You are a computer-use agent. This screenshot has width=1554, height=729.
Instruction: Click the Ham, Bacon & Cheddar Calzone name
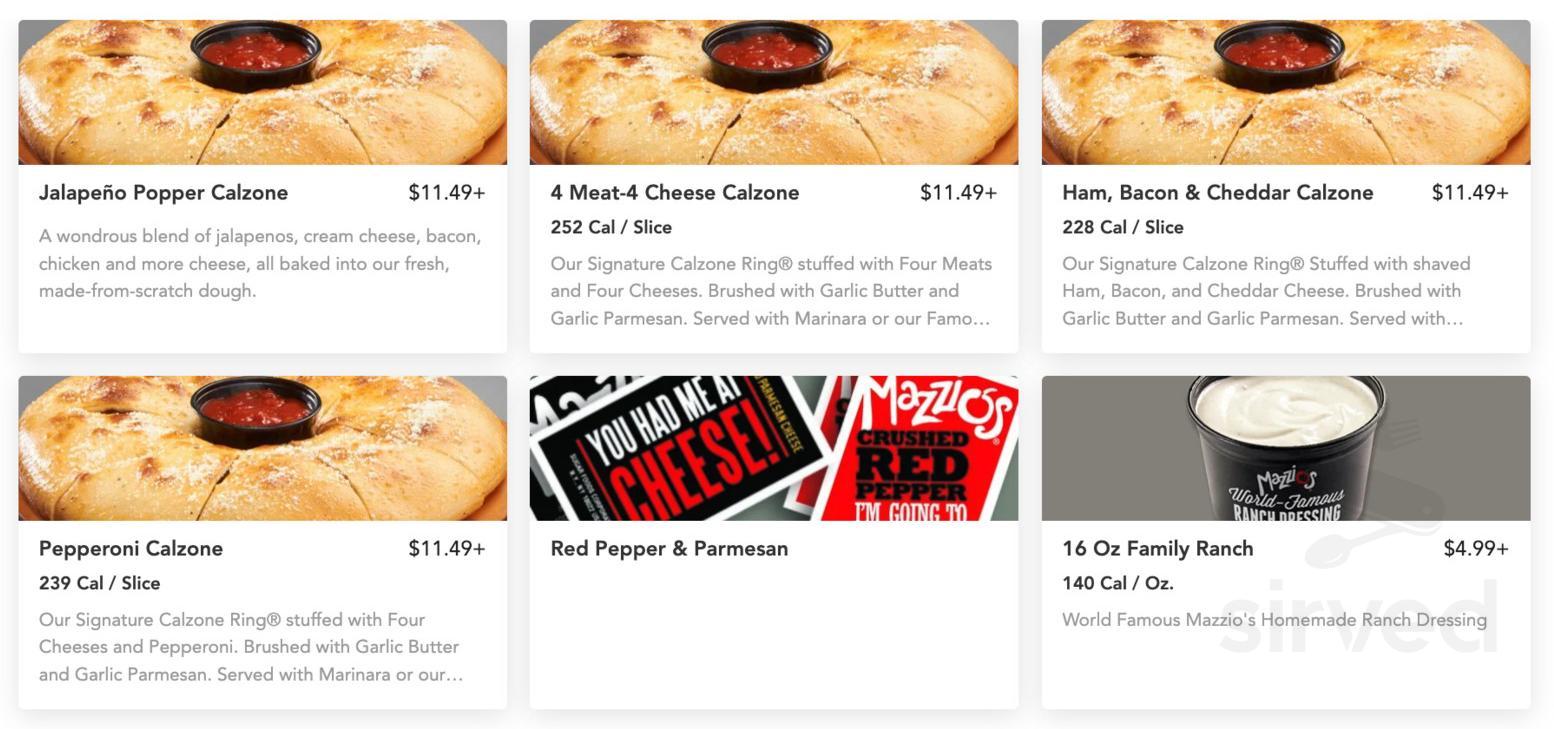(x=1217, y=192)
